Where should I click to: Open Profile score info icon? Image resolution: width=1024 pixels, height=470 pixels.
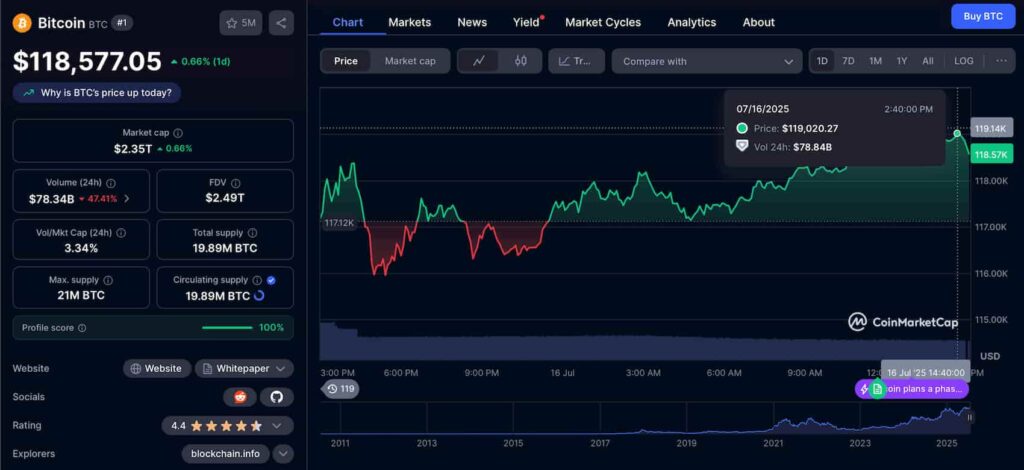pos(82,328)
